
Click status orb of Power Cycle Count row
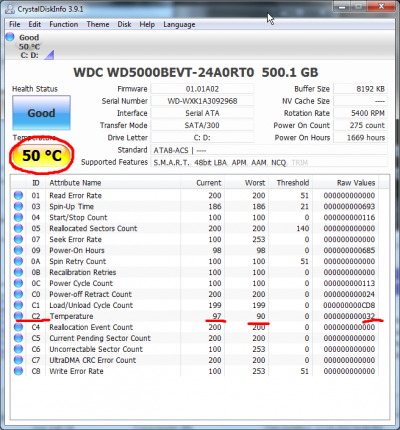pos(18,283)
